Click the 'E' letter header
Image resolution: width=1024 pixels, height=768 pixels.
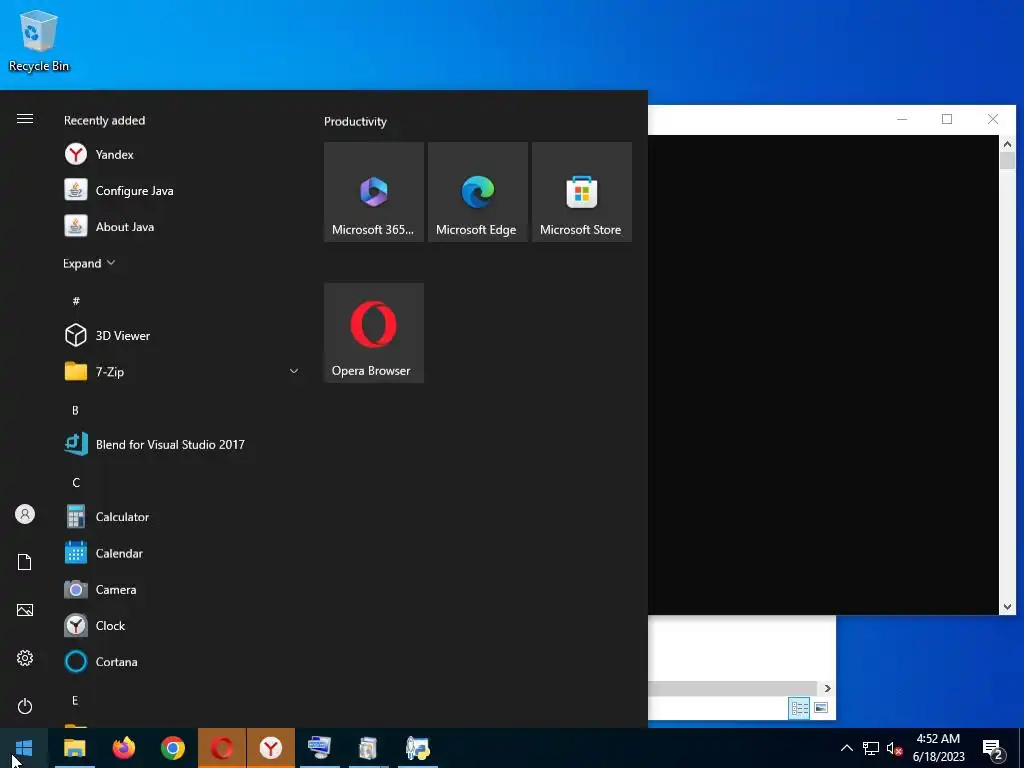[x=75, y=701]
